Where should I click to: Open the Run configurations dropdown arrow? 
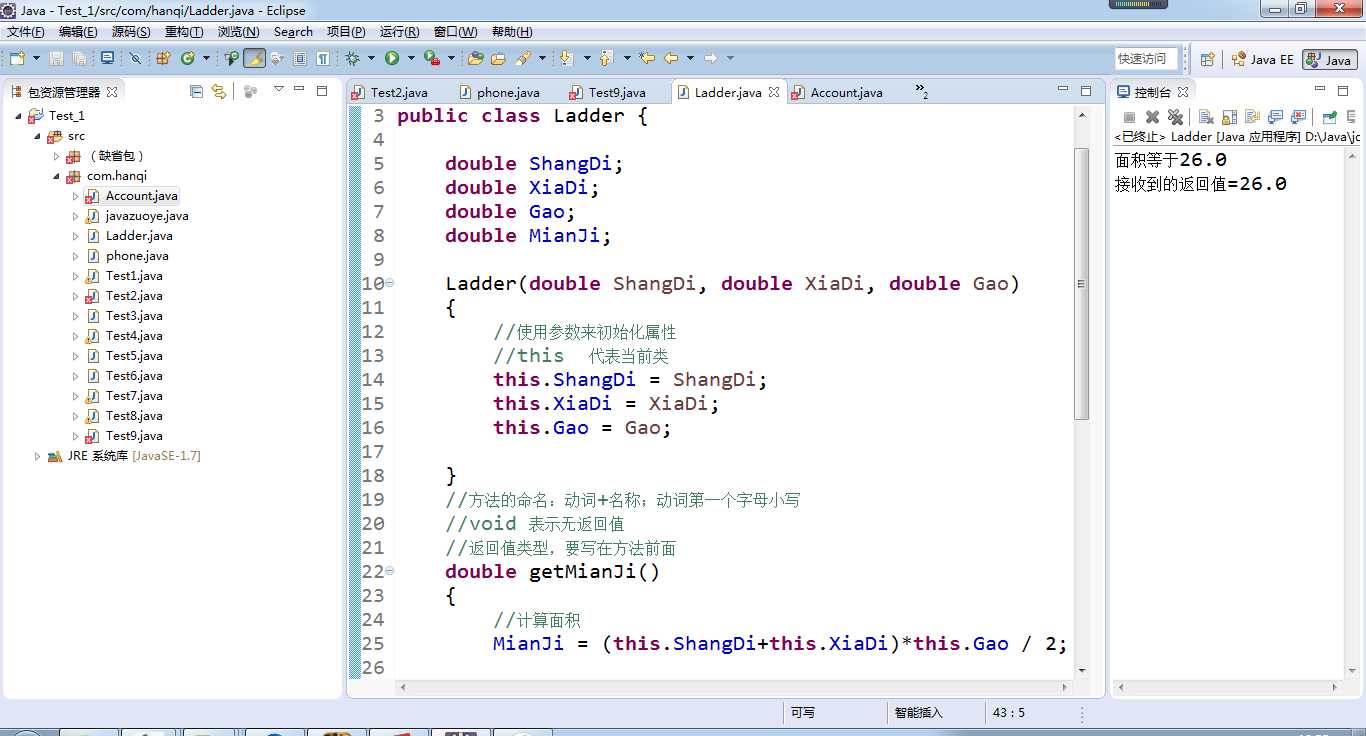[x=411, y=58]
